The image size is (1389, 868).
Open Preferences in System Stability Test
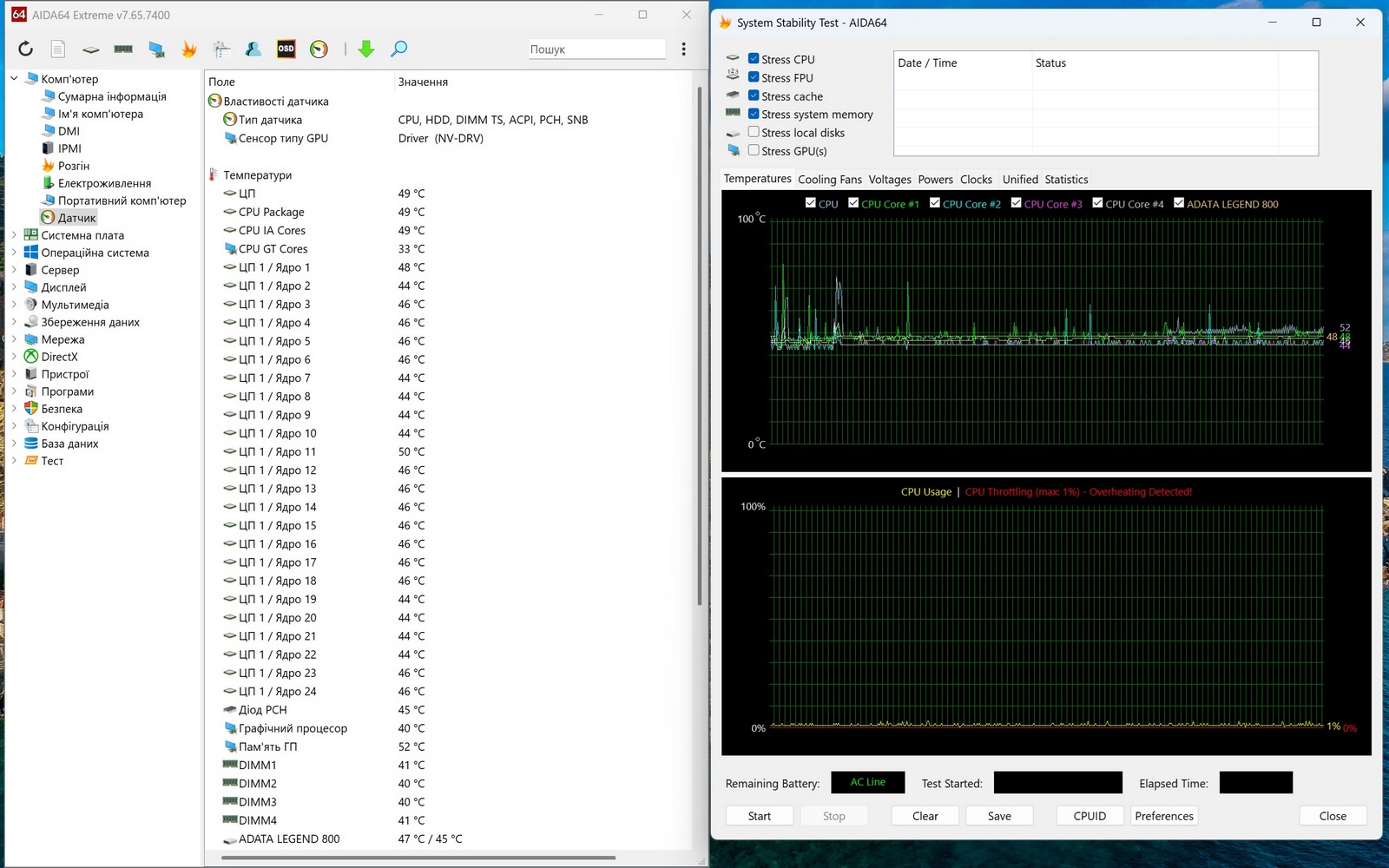[x=1164, y=816]
